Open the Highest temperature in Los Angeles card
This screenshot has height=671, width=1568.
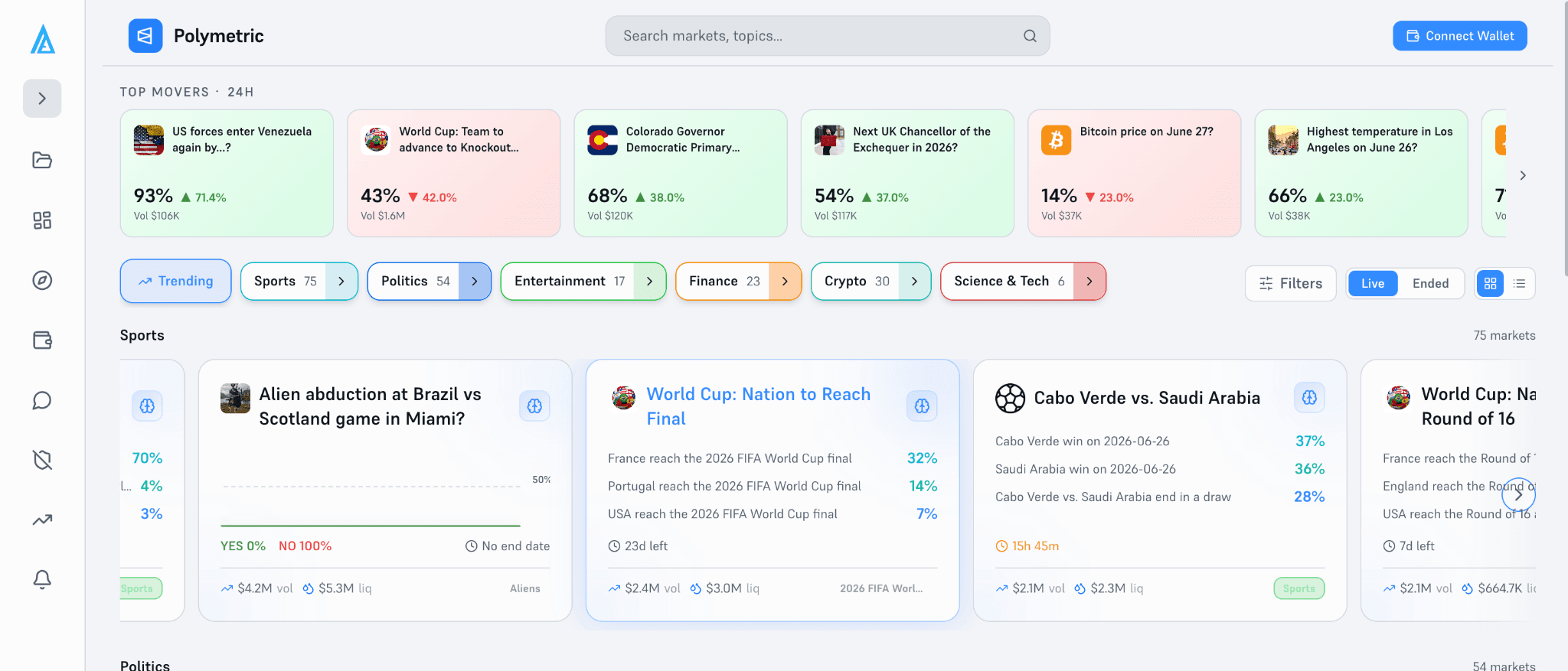pos(1361,173)
